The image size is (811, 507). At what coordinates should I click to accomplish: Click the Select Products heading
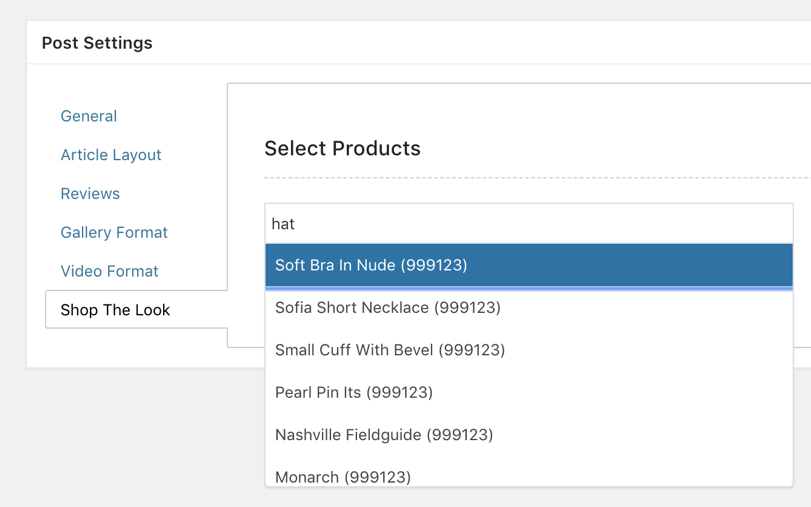click(x=342, y=148)
